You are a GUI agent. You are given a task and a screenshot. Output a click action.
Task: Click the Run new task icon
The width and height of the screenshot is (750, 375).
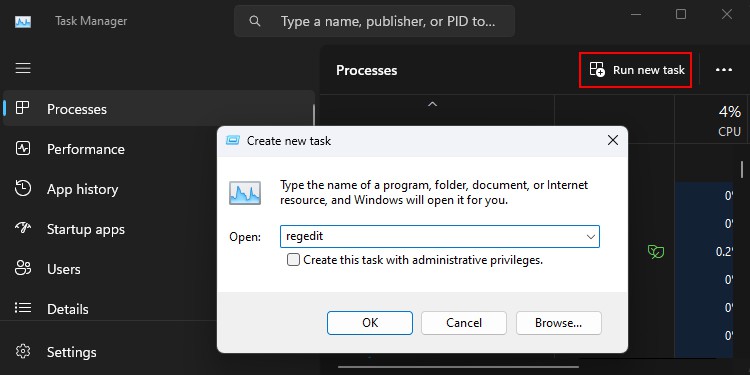[x=596, y=70]
